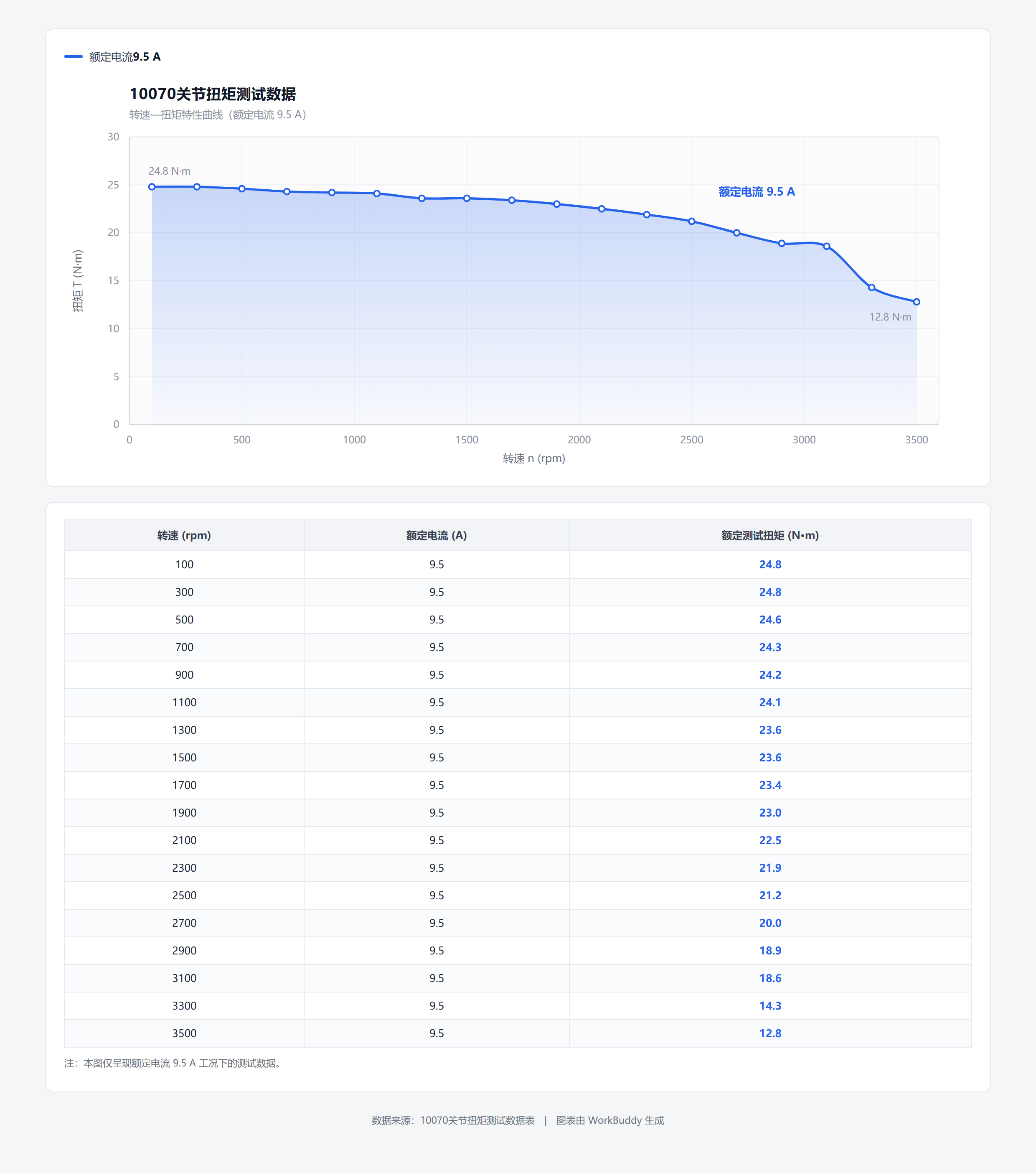Click the data point at 3300 rpm
The width and height of the screenshot is (1036, 1173).
871,288
